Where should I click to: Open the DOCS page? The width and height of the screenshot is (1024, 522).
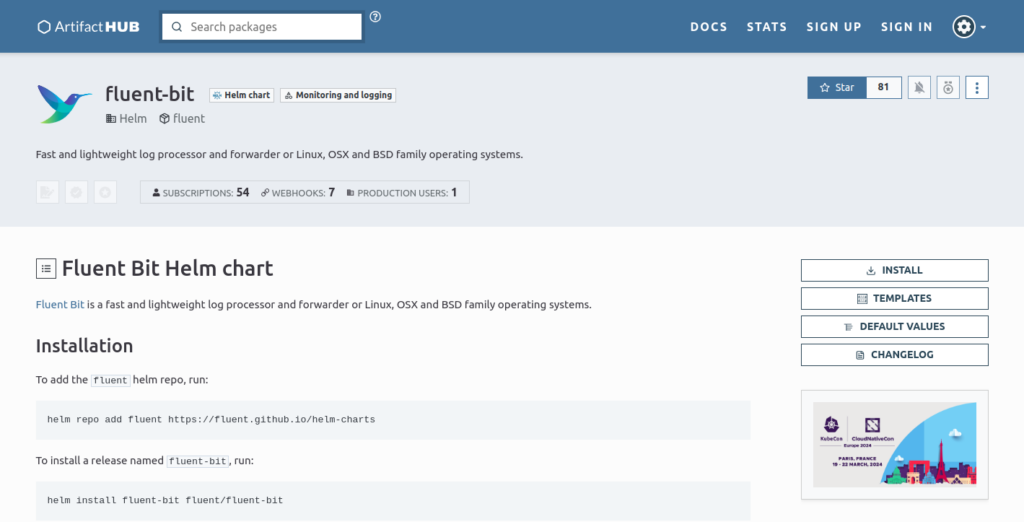[708, 27]
